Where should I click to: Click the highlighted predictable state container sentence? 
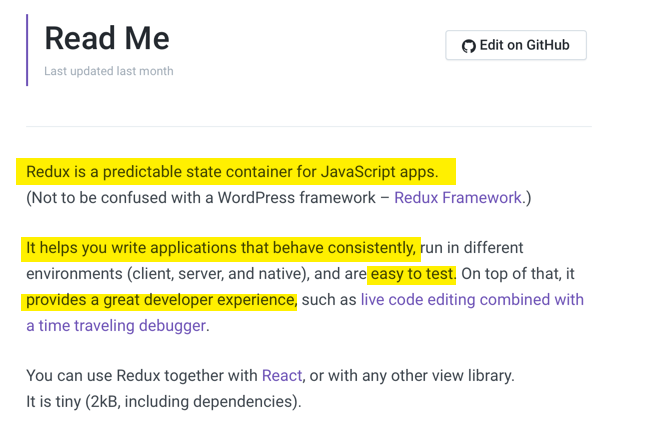[232, 172]
